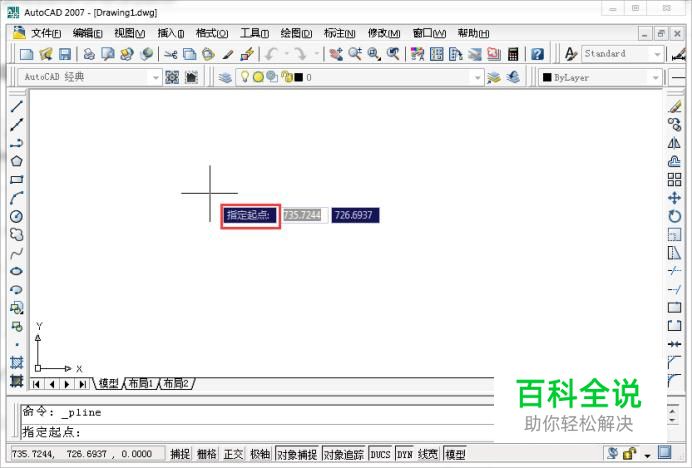
Task: Expand the Undo history dropdown arrow
Action: click(x=286, y=54)
